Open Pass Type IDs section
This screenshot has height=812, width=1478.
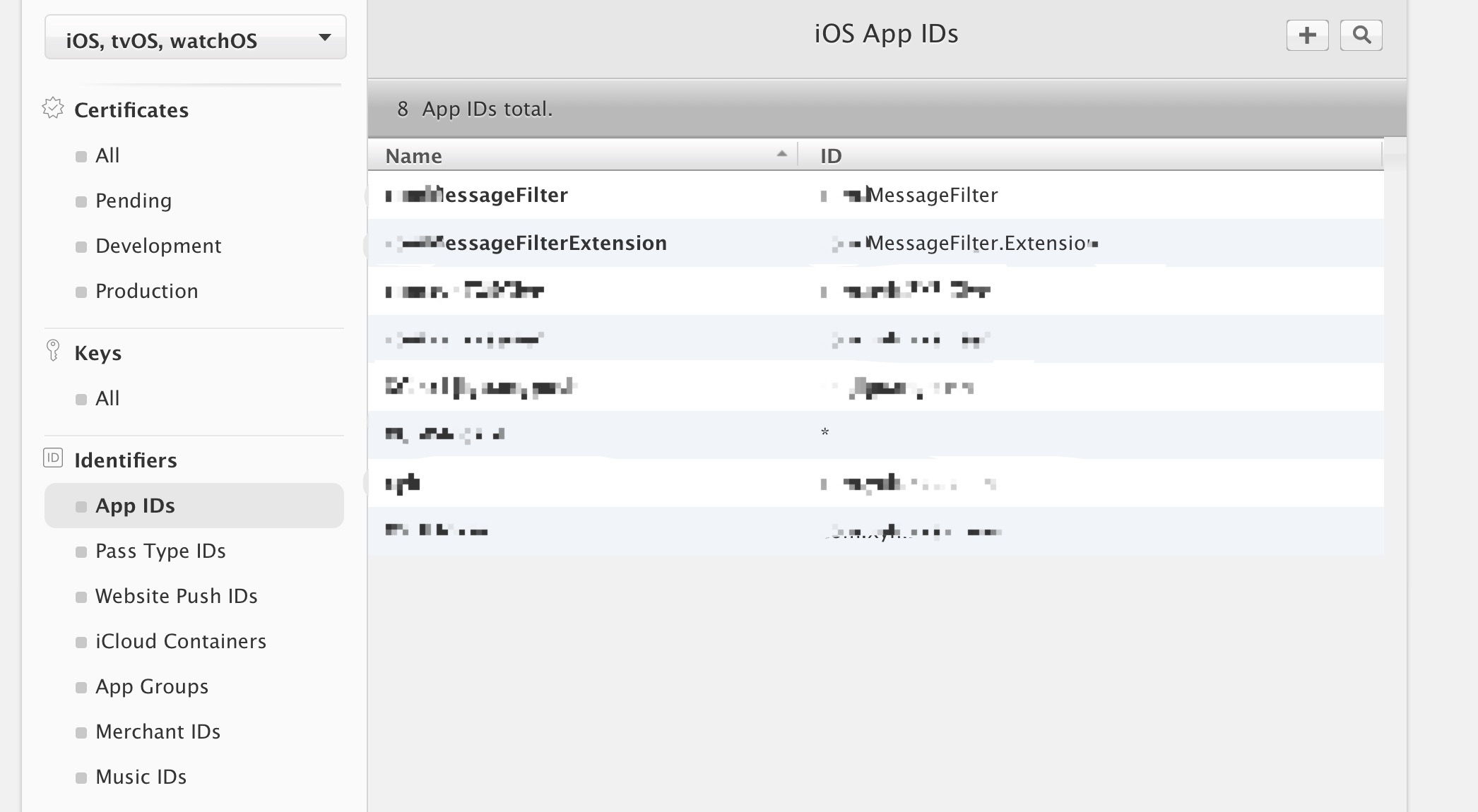pyautogui.click(x=160, y=551)
